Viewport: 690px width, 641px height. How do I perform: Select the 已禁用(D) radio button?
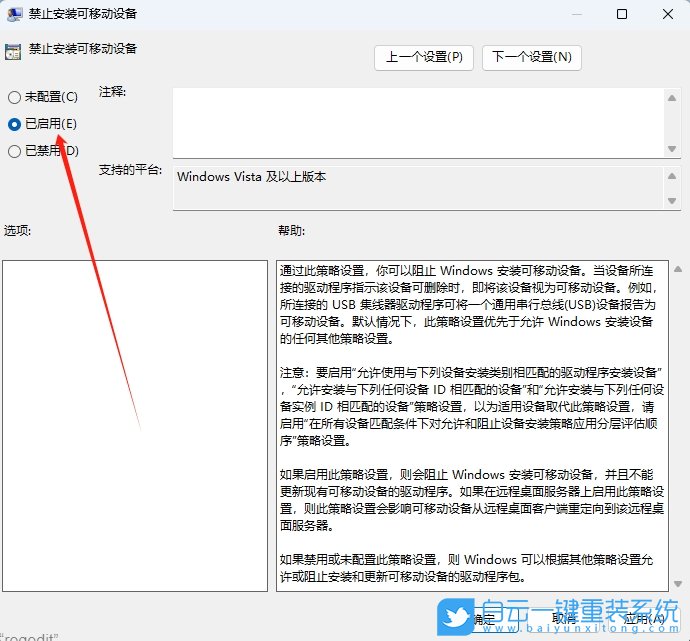15,151
